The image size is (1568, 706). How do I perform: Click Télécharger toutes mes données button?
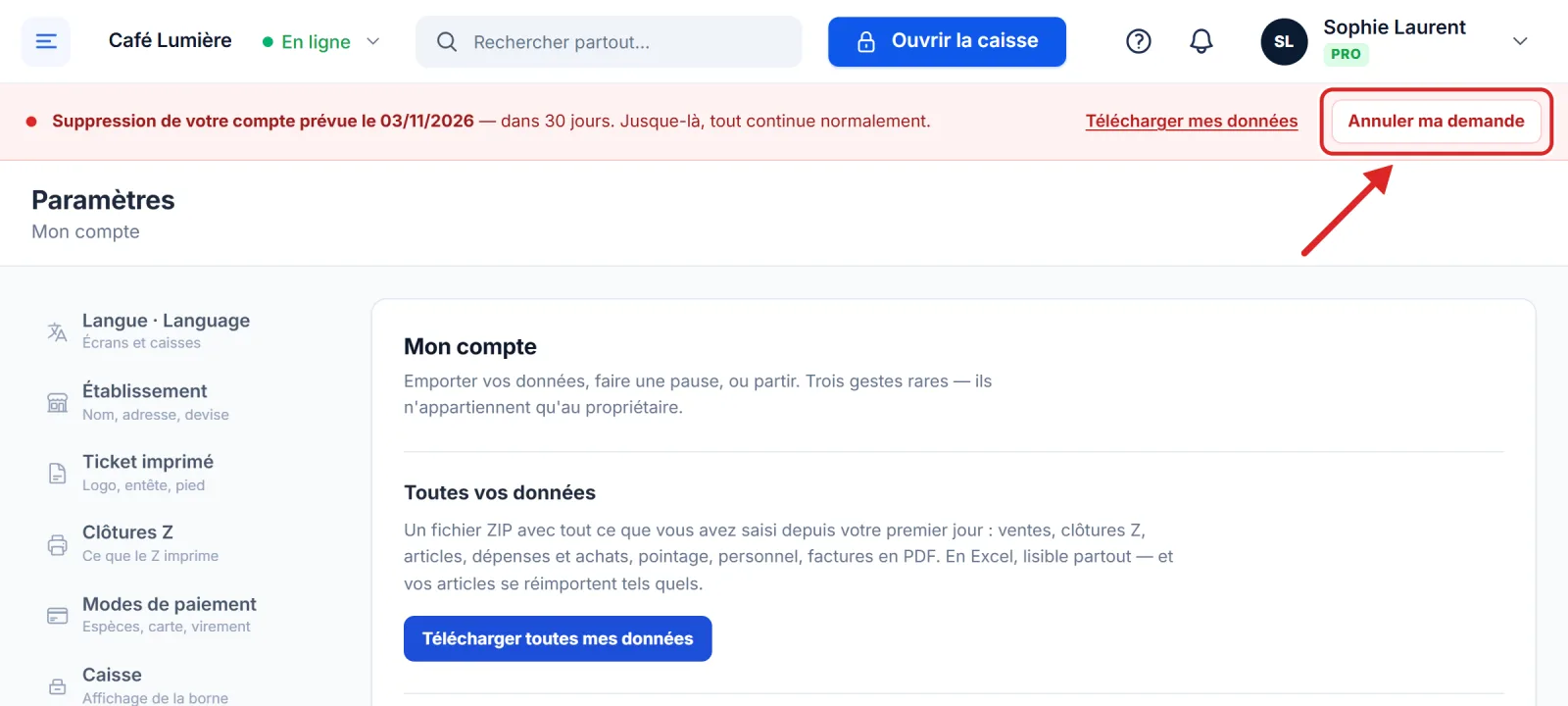pos(558,638)
